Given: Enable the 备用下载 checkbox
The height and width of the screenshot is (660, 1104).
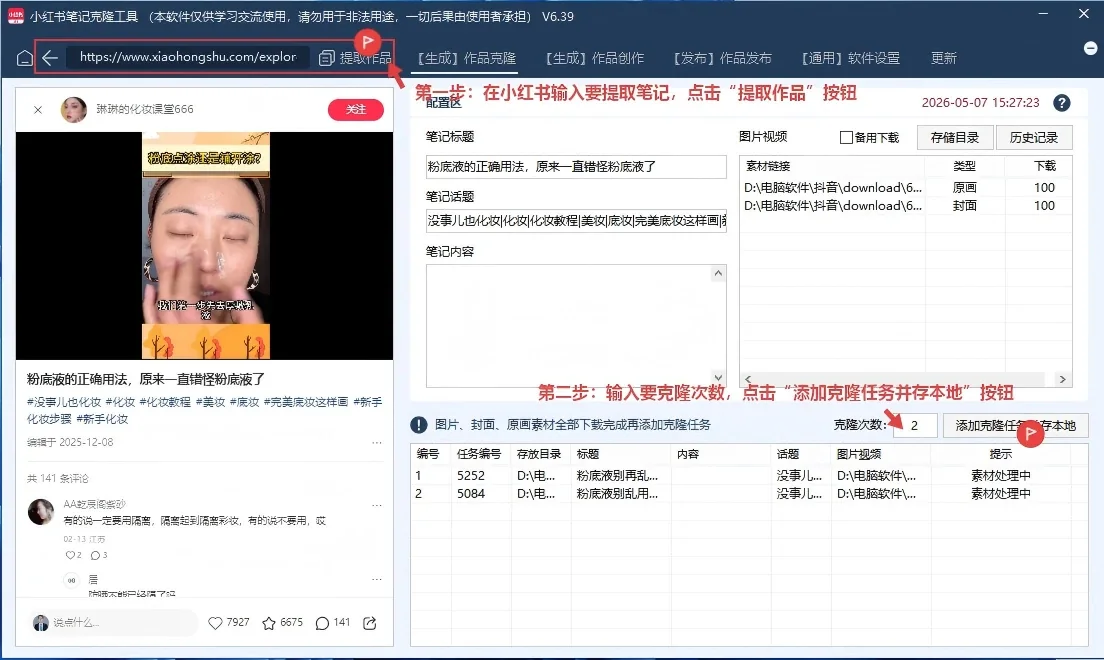Looking at the screenshot, I should click(x=846, y=137).
